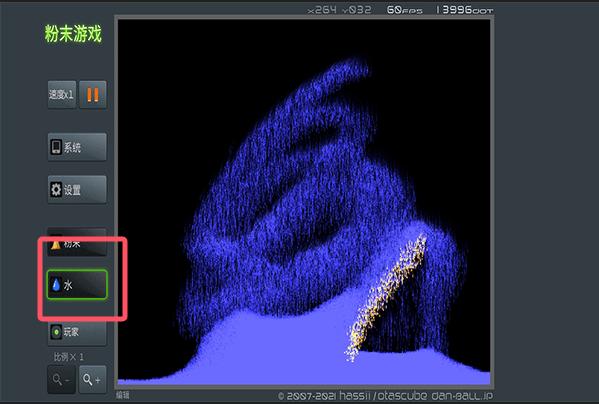
Task: Click the 60 FPS counter
Action: 405,10
